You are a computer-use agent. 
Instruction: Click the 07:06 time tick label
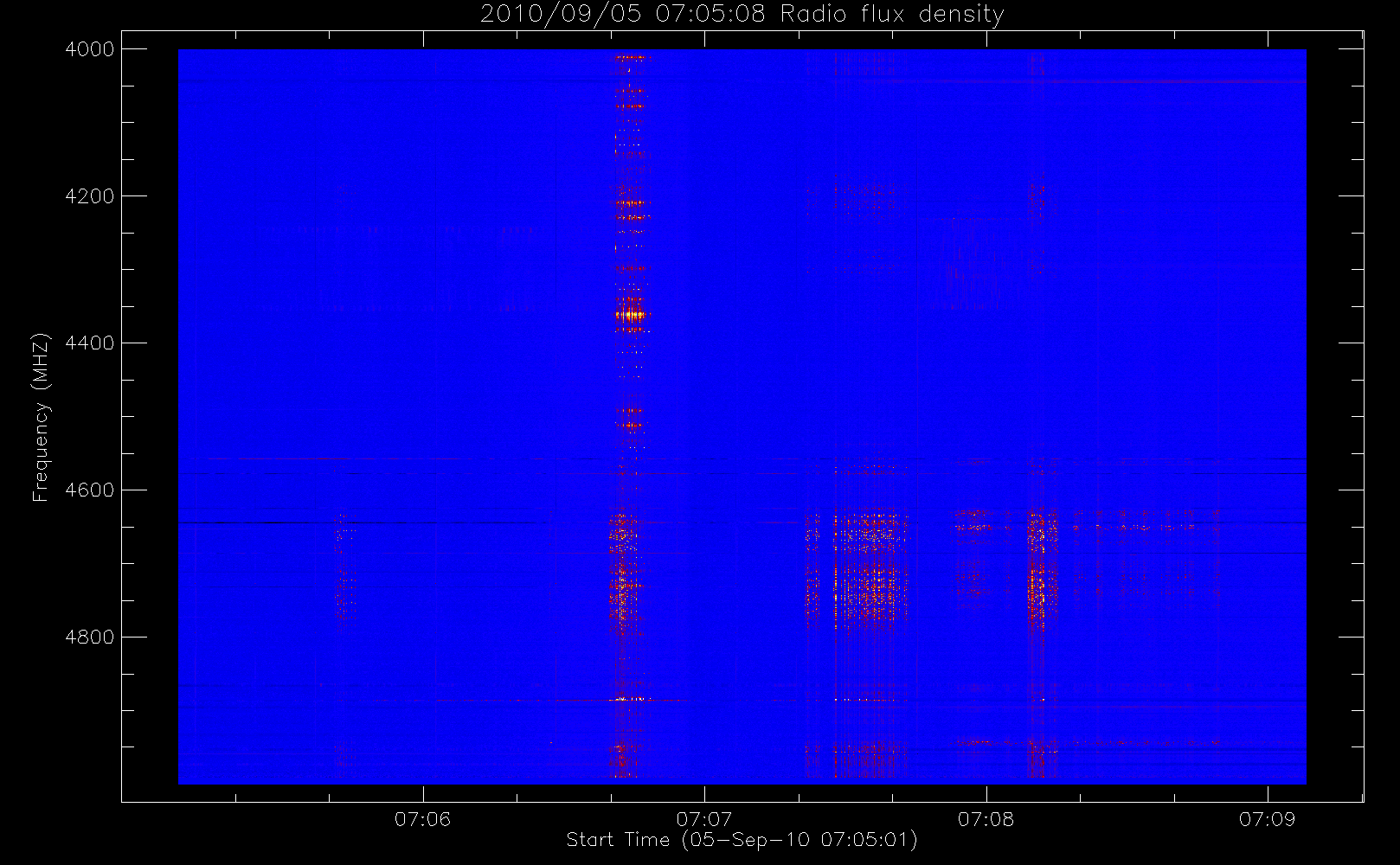click(x=423, y=819)
